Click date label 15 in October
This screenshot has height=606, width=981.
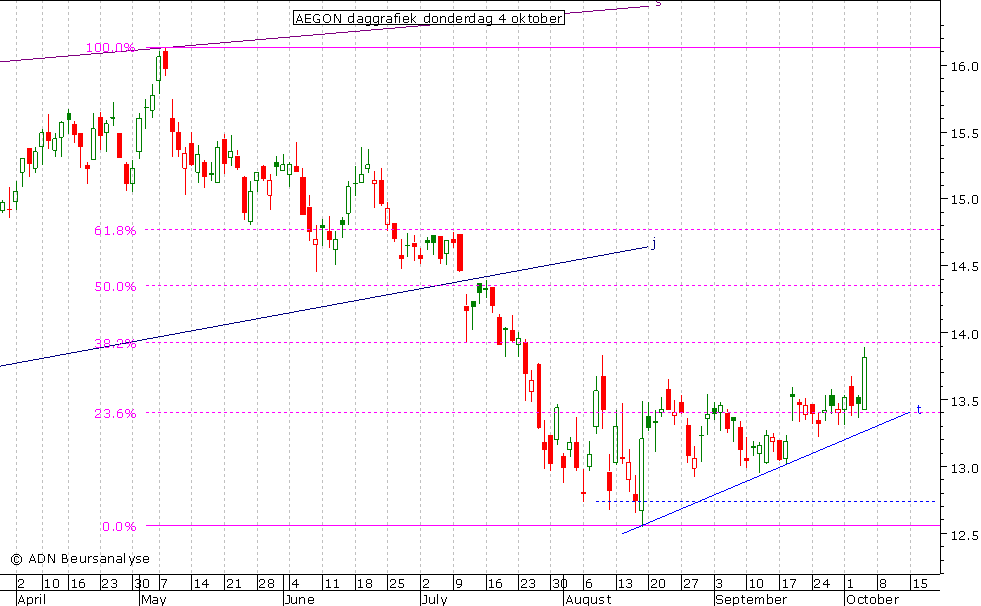[x=919, y=583]
